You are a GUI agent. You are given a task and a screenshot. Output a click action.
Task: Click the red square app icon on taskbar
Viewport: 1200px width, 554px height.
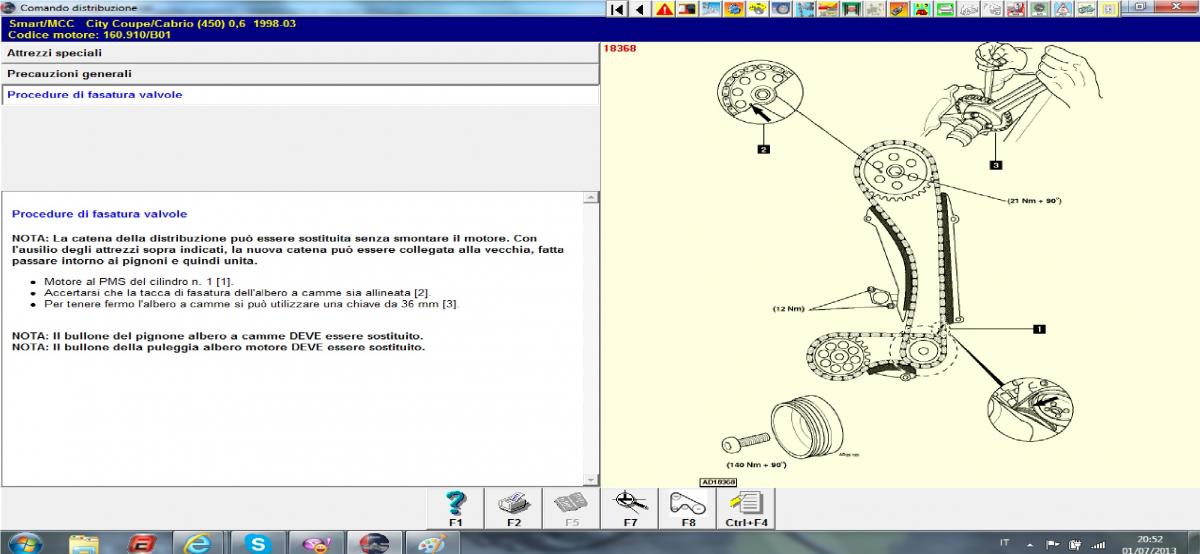click(143, 543)
